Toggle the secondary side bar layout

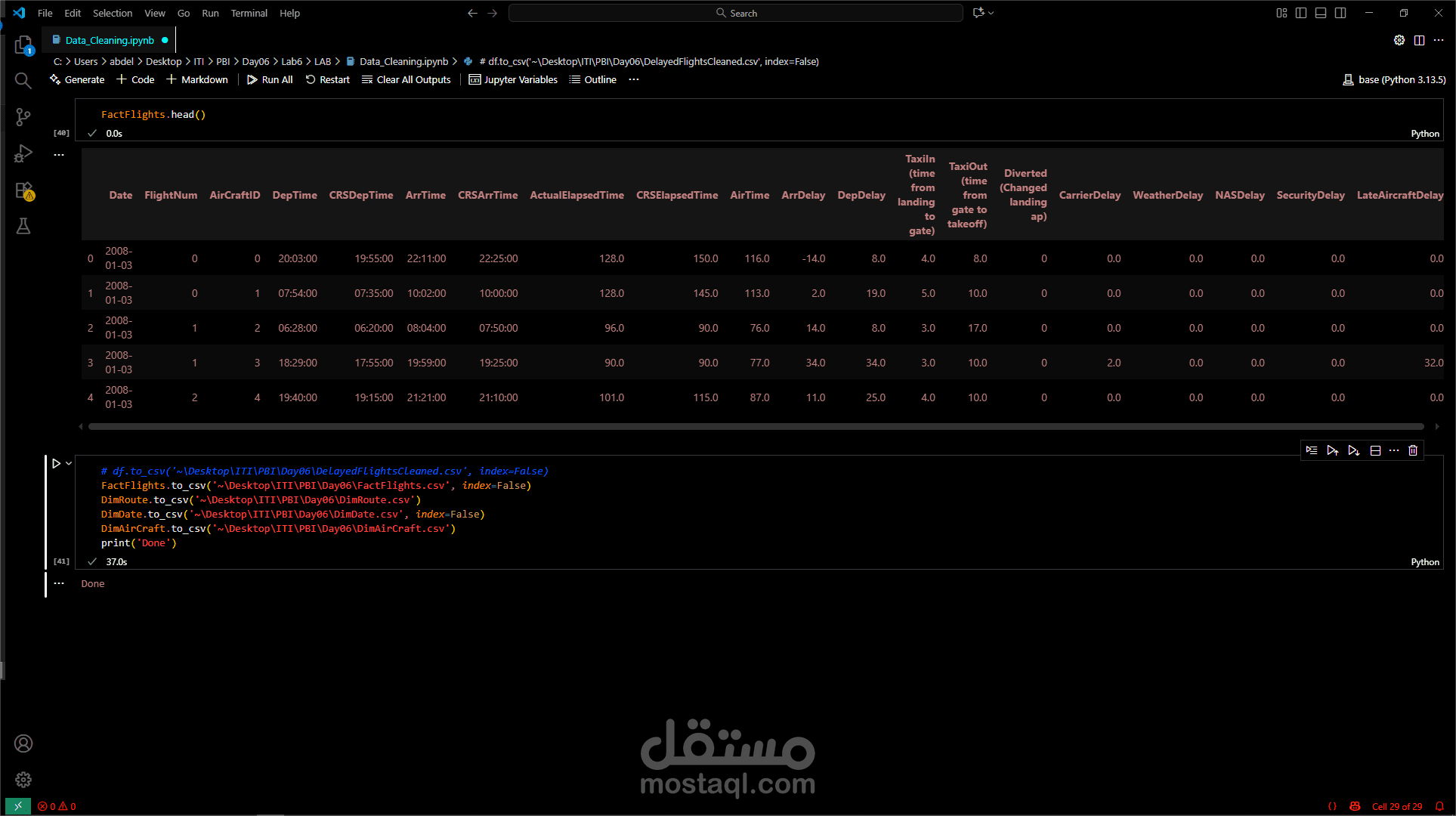pos(1340,13)
